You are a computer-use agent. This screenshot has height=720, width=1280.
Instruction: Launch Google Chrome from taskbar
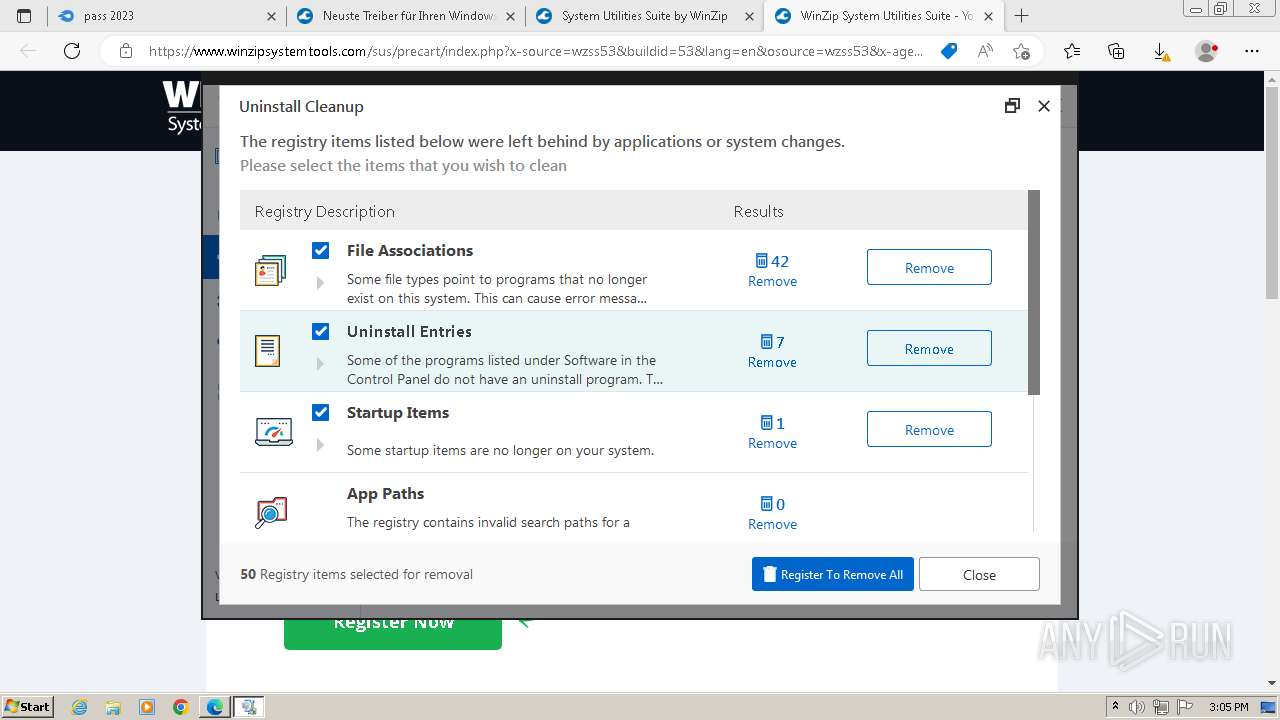click(x=180, y=707)
